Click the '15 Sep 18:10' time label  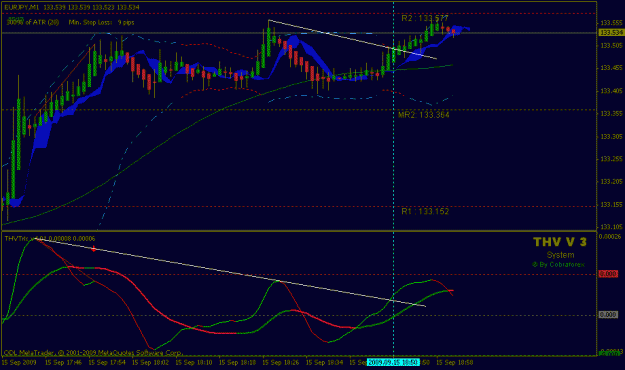194,362
